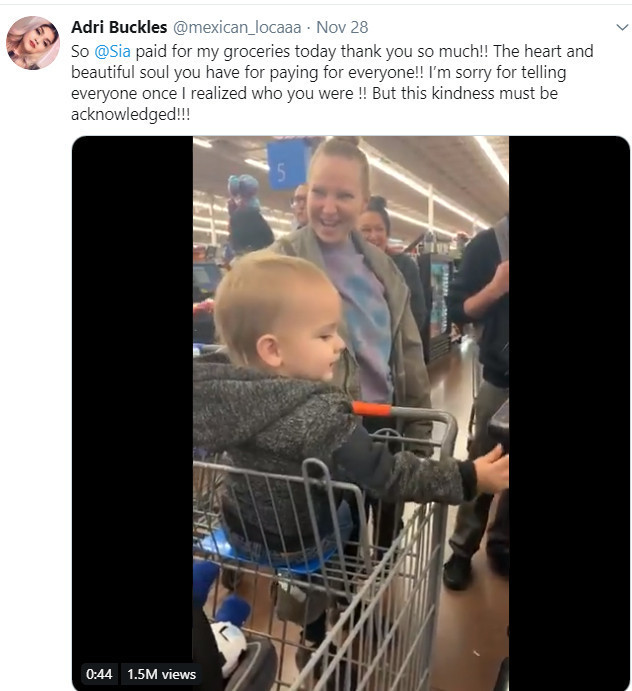The width and height of the screenshot is (632, 691).
Task: Click the blue checkout lane 5 sign
Action: (285, 165)
